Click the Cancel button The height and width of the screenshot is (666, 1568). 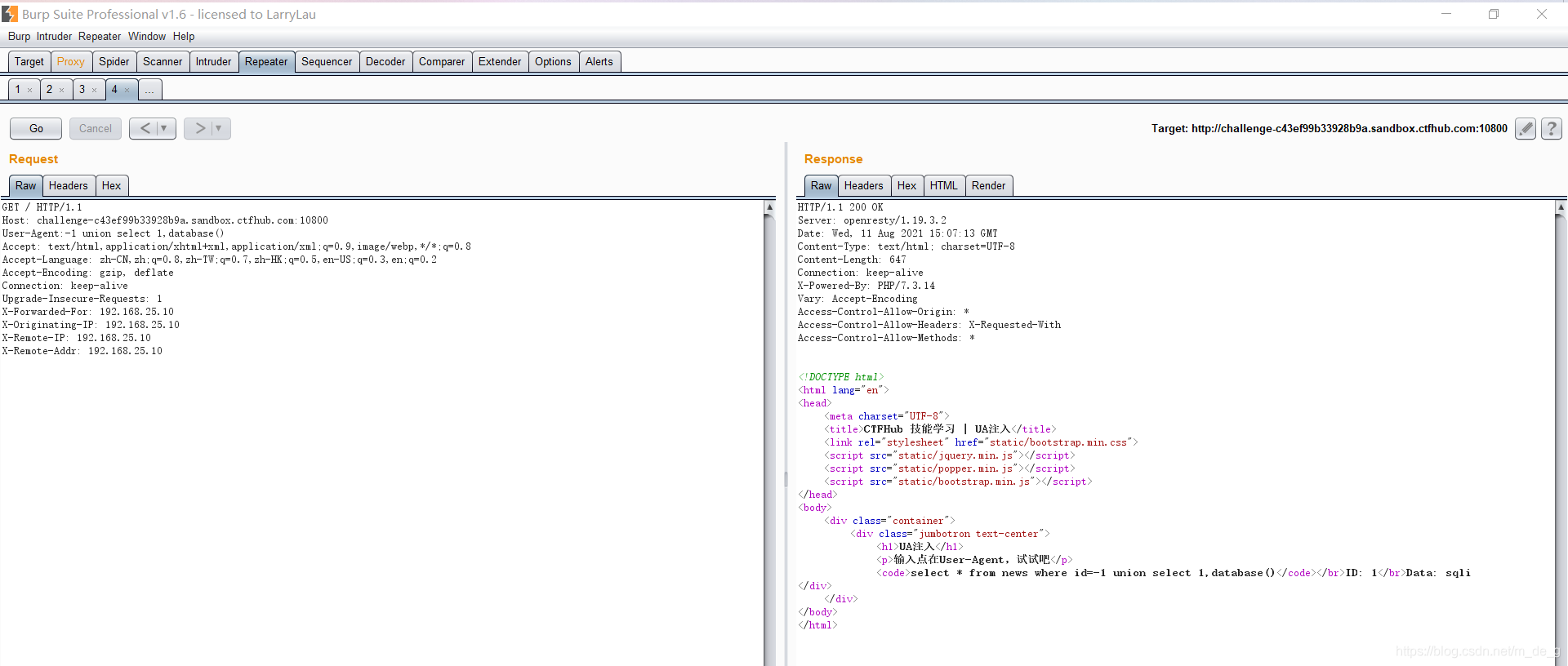coord(96,128)
